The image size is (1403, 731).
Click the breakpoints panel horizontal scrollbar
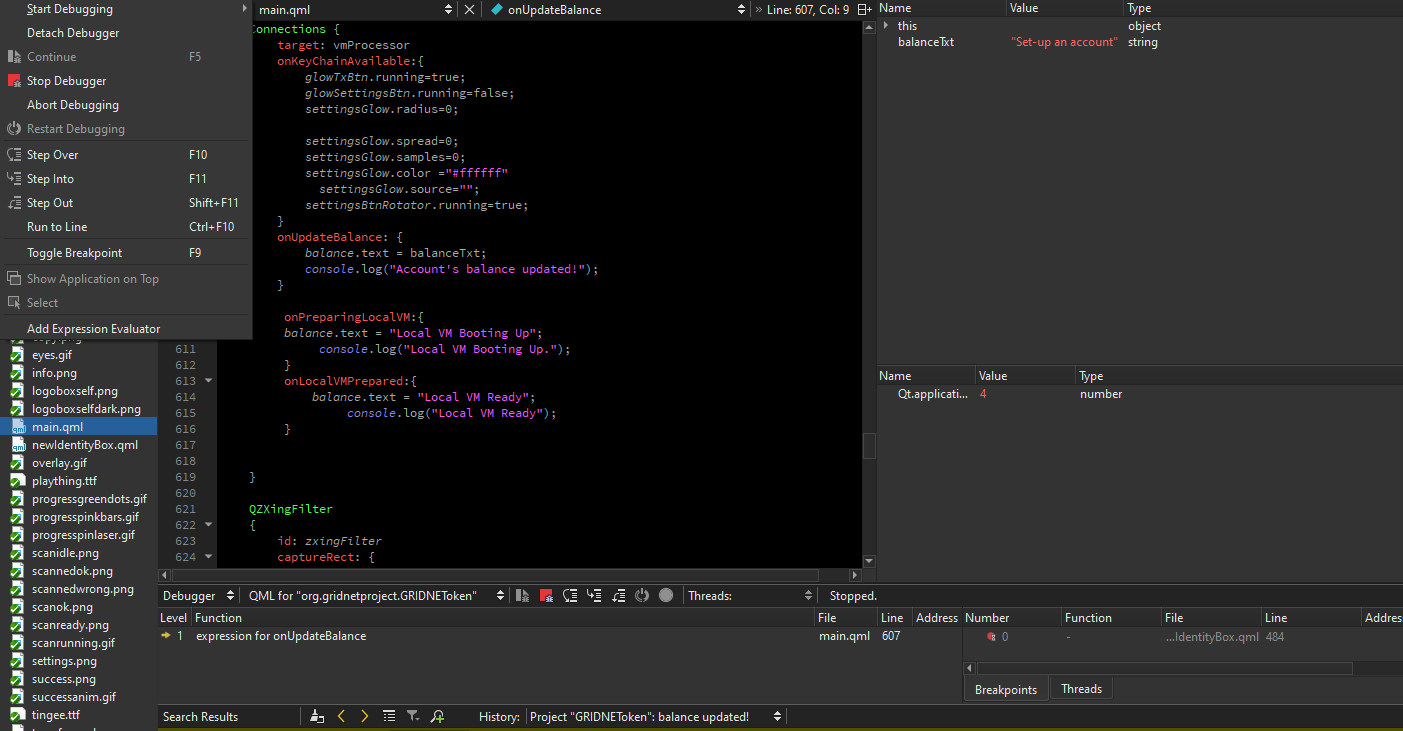click(x=1165, y=668)
